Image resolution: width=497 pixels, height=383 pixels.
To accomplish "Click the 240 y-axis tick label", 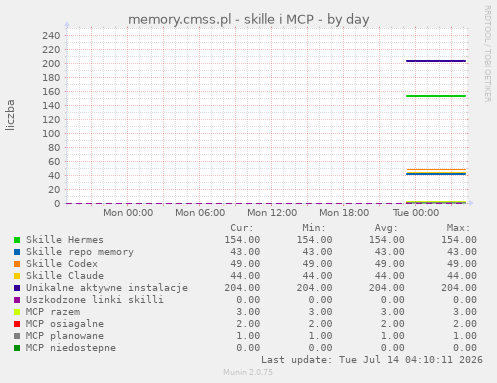I will [51, 36].
